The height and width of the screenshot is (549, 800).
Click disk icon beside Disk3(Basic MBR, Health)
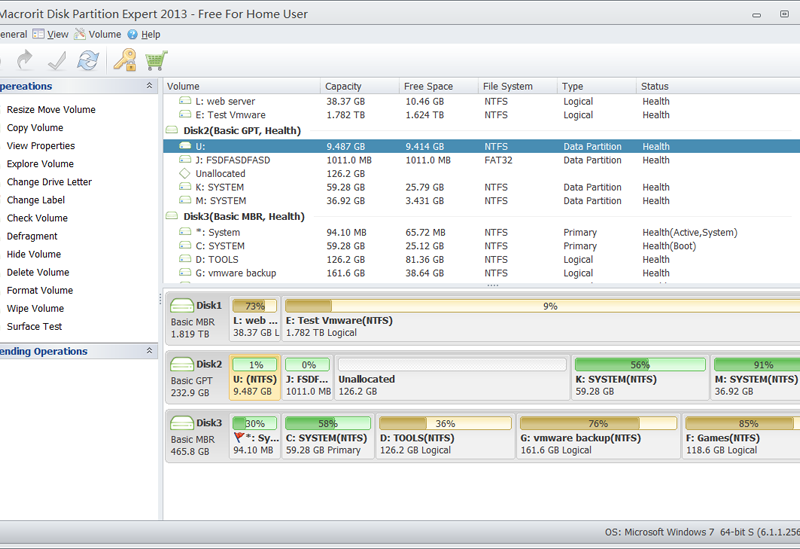(172, 216)
